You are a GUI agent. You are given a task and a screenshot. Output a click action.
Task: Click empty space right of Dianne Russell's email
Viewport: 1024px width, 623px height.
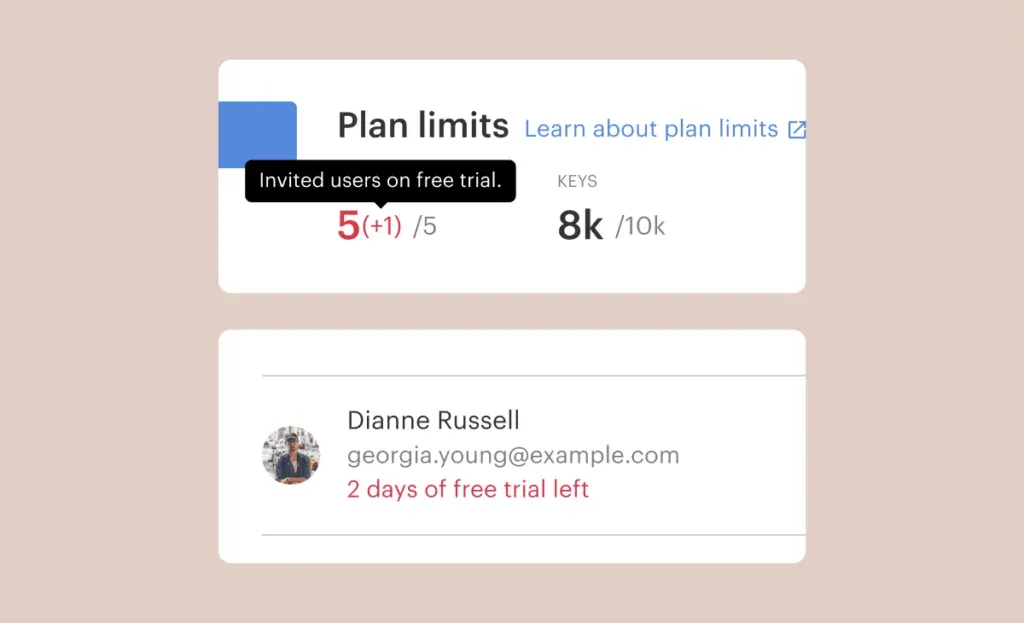click(x=740, y=456)
